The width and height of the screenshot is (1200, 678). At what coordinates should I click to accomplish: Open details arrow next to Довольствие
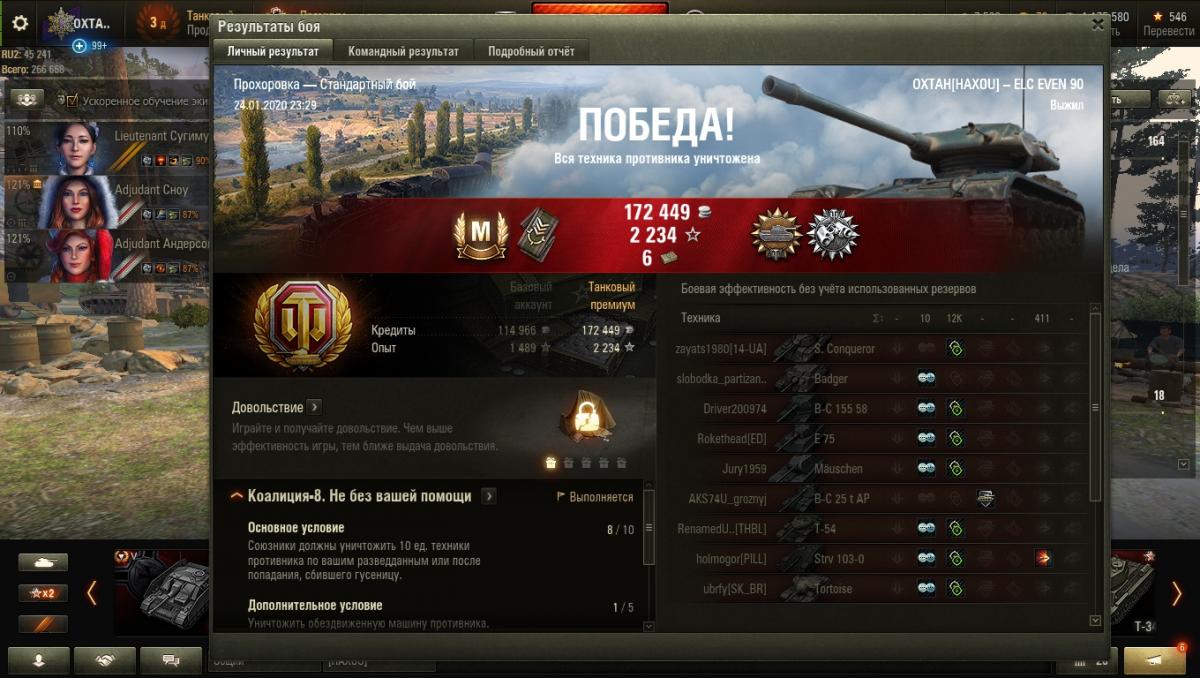314,407
